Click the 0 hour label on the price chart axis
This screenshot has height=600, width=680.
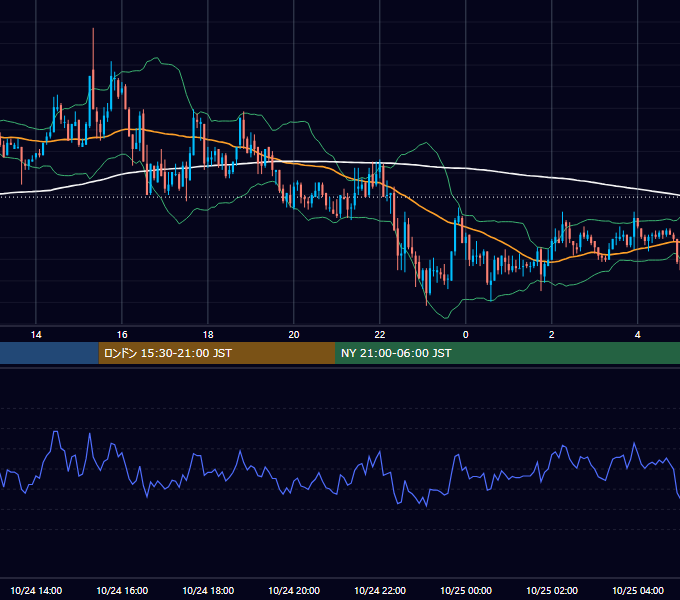click(x=465, y=335)
